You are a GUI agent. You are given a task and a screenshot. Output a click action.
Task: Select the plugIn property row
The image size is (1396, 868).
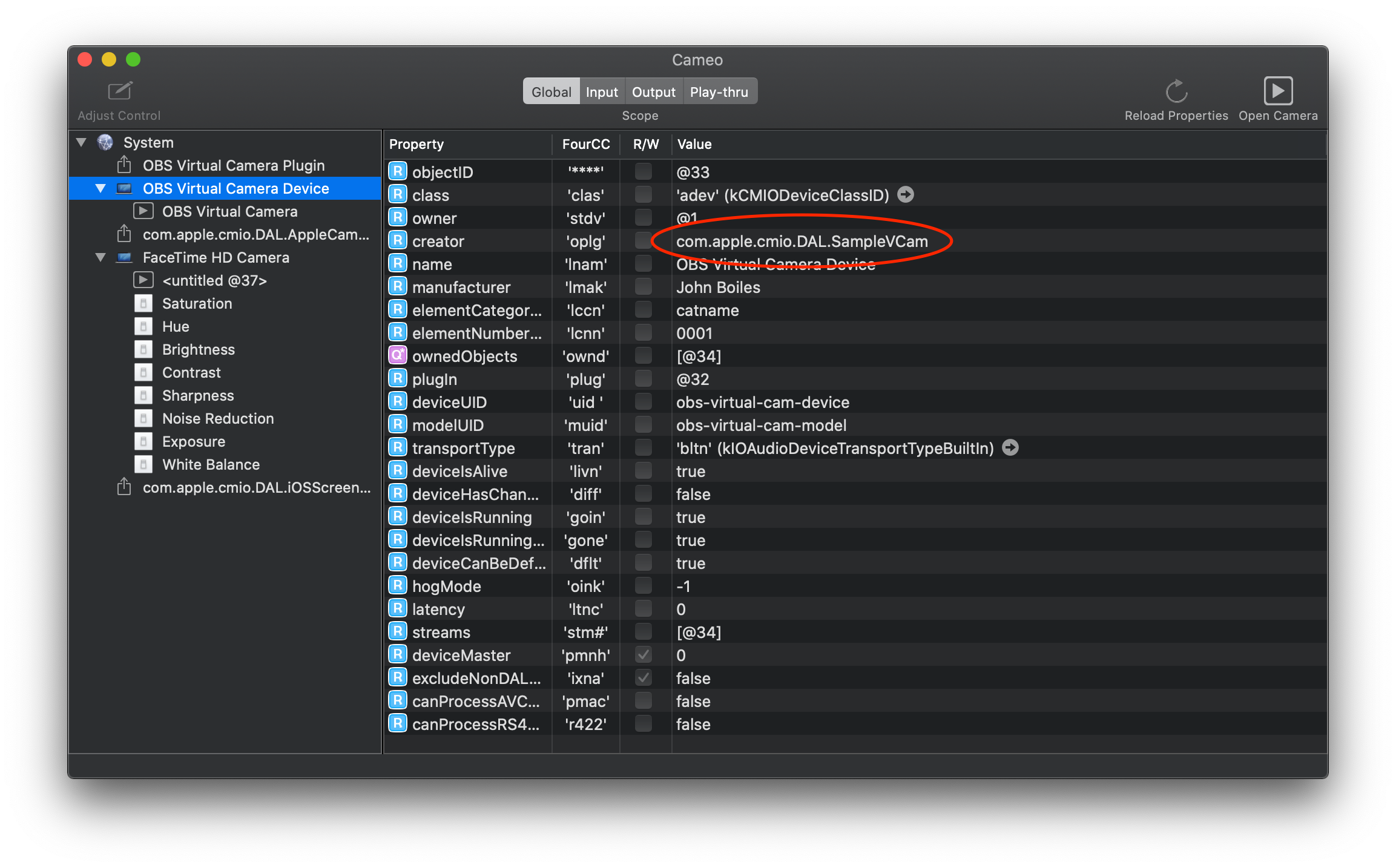coord(855,379)
